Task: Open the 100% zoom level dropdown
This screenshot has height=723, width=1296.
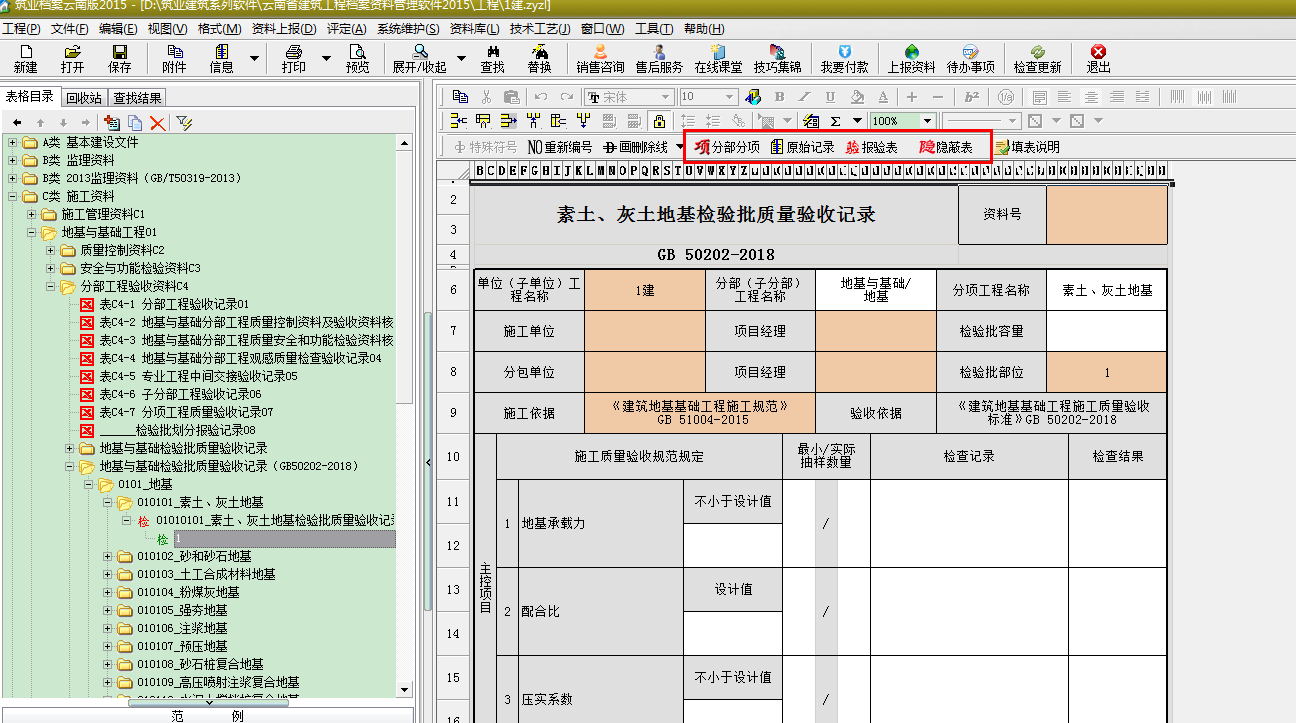Action: tap(927, 121)
